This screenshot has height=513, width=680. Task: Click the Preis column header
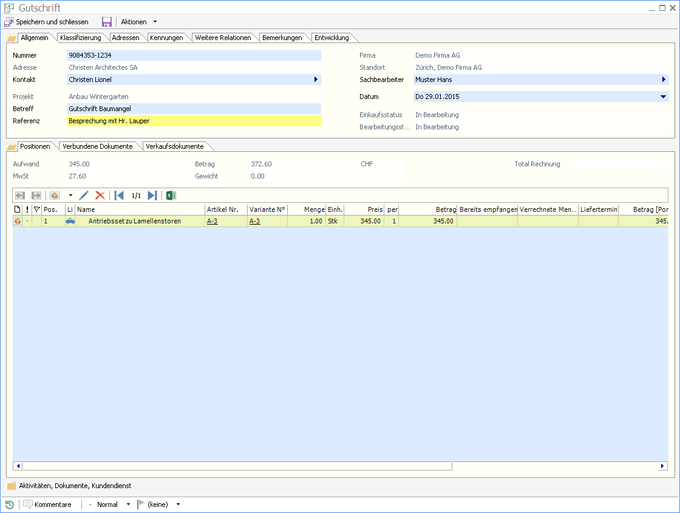point(365,209)
